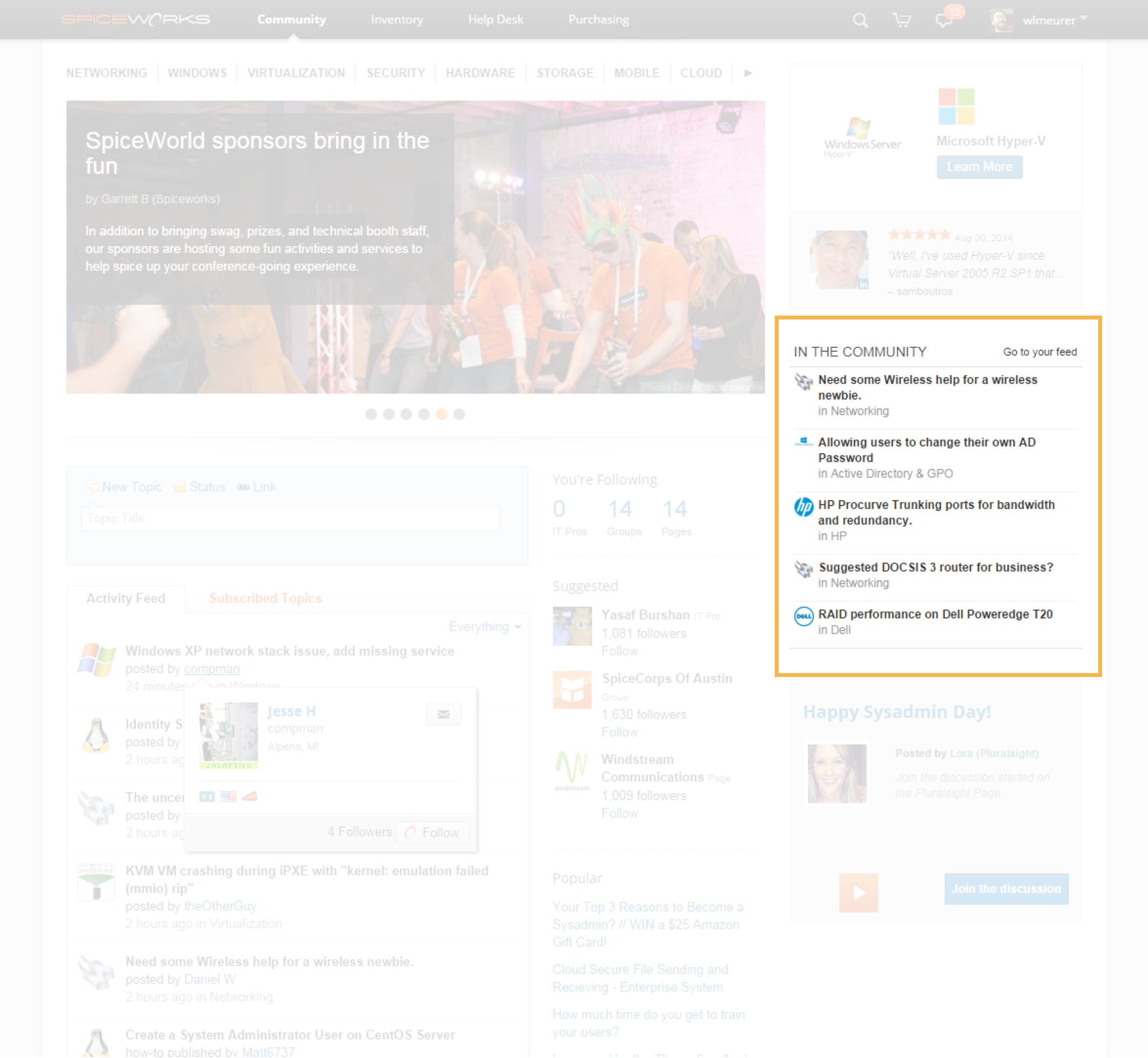
Task: Click the message envelope on Jesse H card
Action: click(x=443, y=714)
